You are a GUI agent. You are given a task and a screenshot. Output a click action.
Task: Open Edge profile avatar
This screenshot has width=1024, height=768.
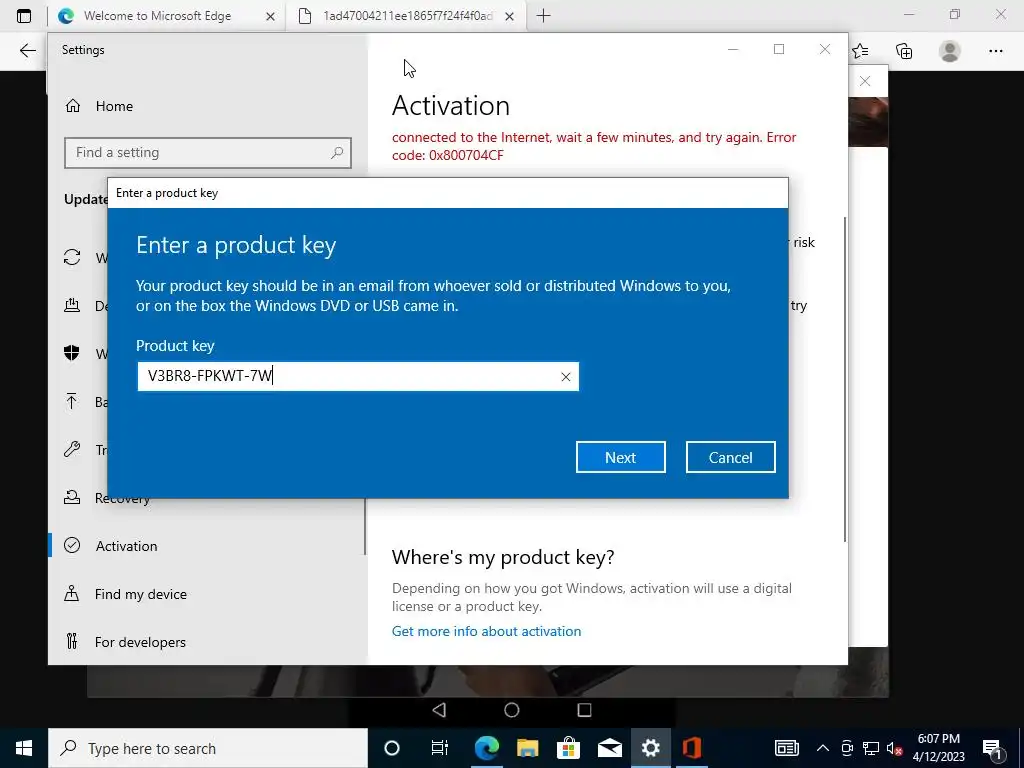pos(950,51)
